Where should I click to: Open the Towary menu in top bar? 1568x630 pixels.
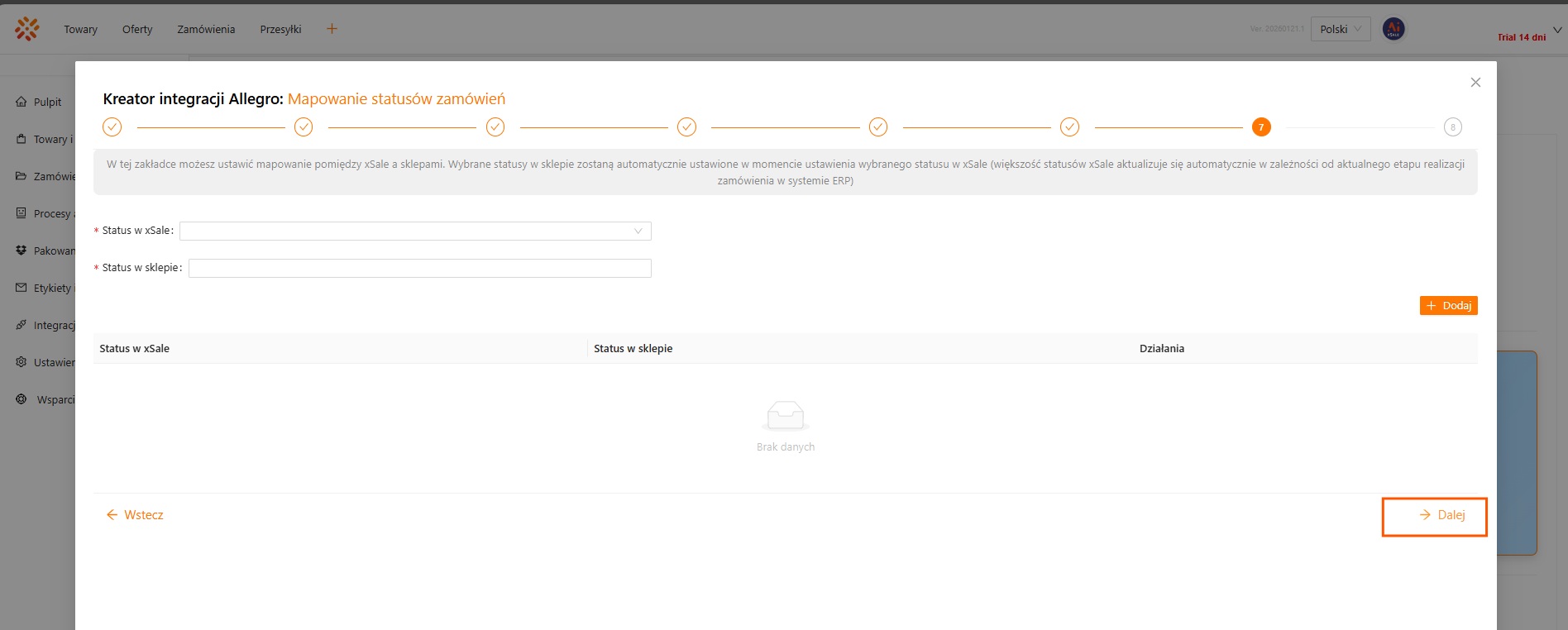point(81,29)
